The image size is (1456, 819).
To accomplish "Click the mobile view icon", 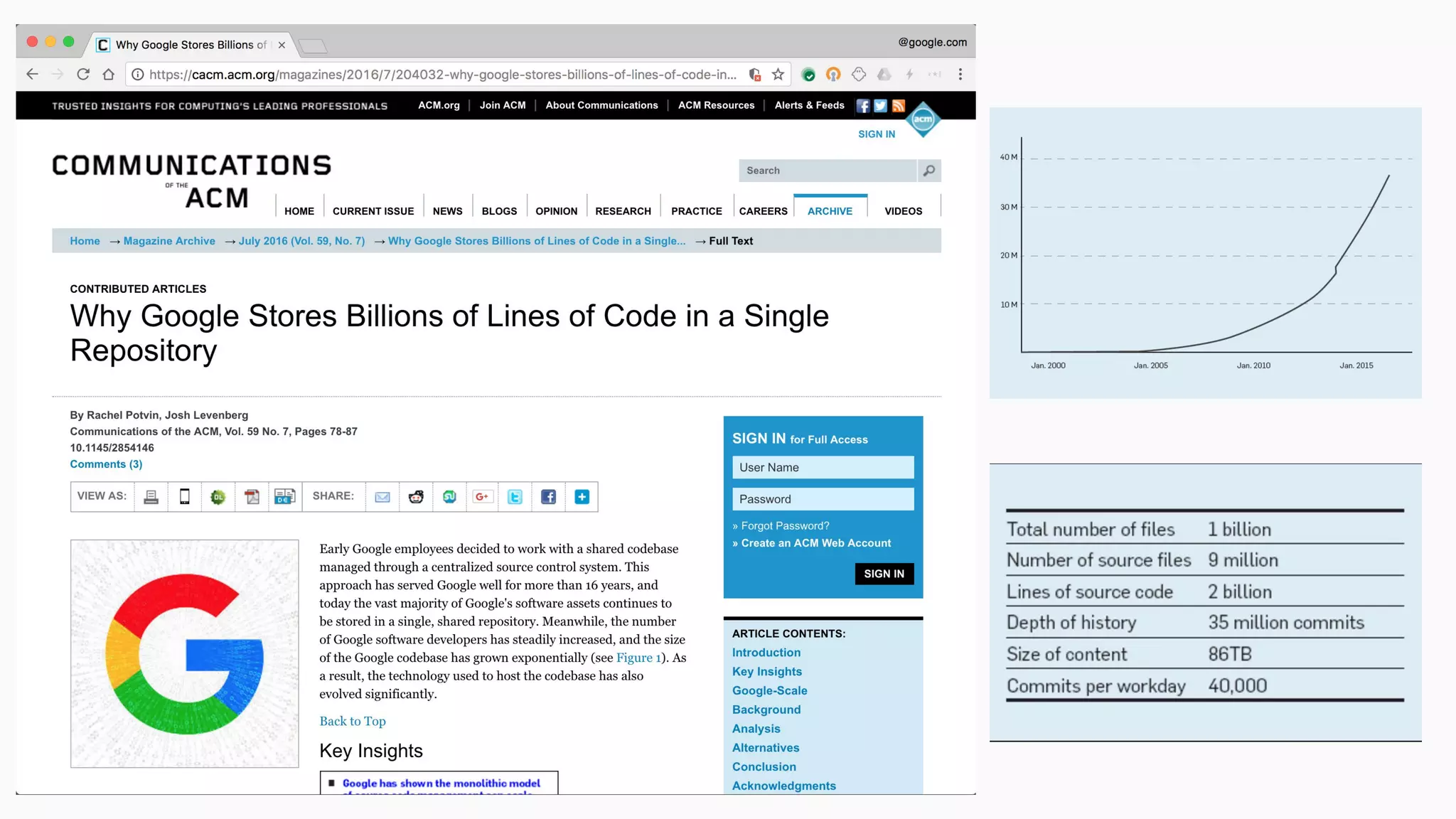I will point(185,497).
